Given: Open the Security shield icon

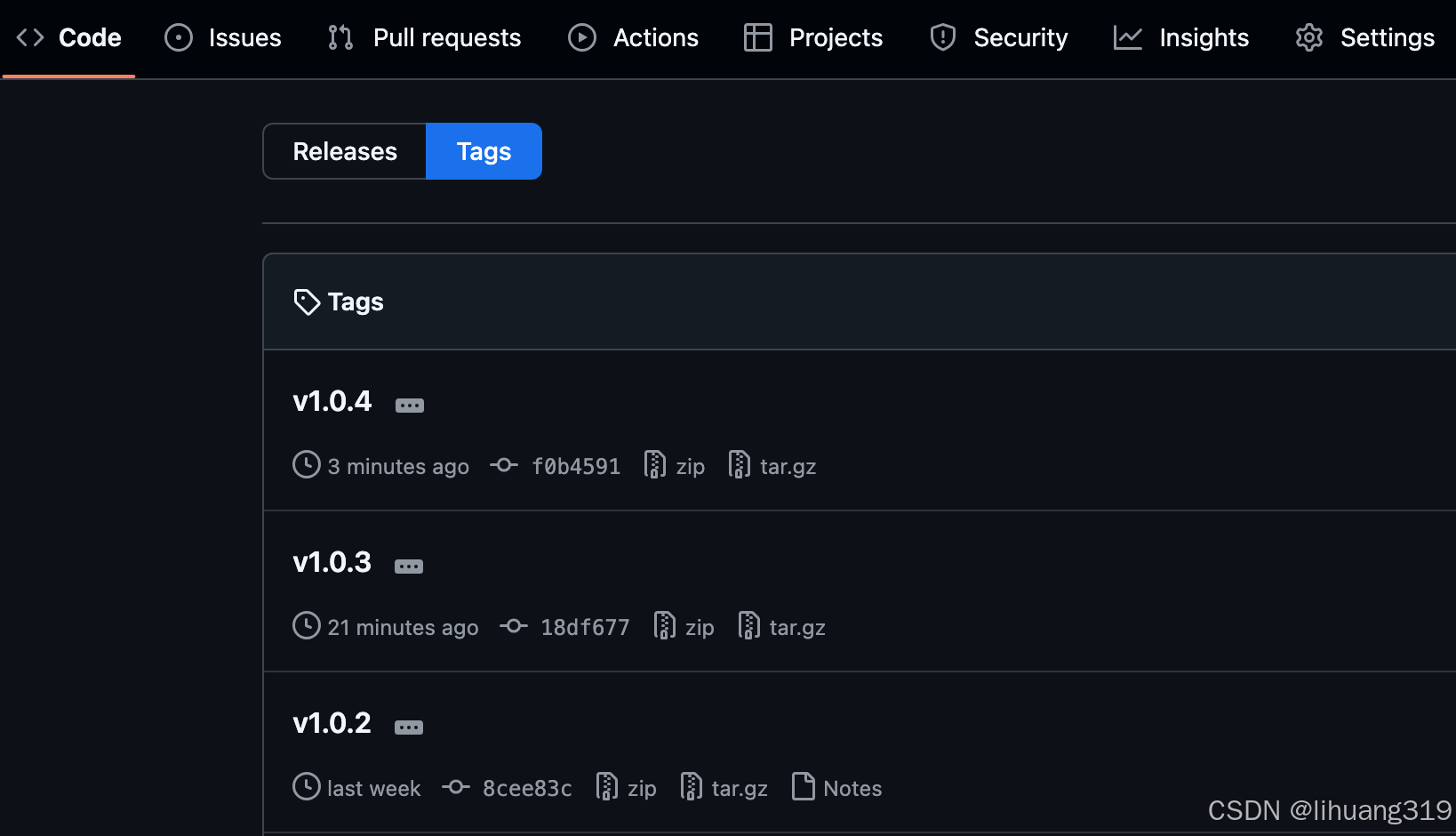Looking at the screenshot, I should click(x=942, y=37).
